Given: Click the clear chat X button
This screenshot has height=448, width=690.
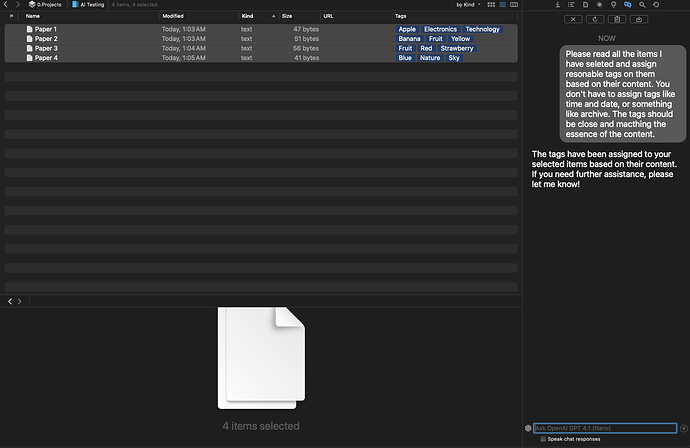Looking at the screenshot, I should tap(572, 19).
